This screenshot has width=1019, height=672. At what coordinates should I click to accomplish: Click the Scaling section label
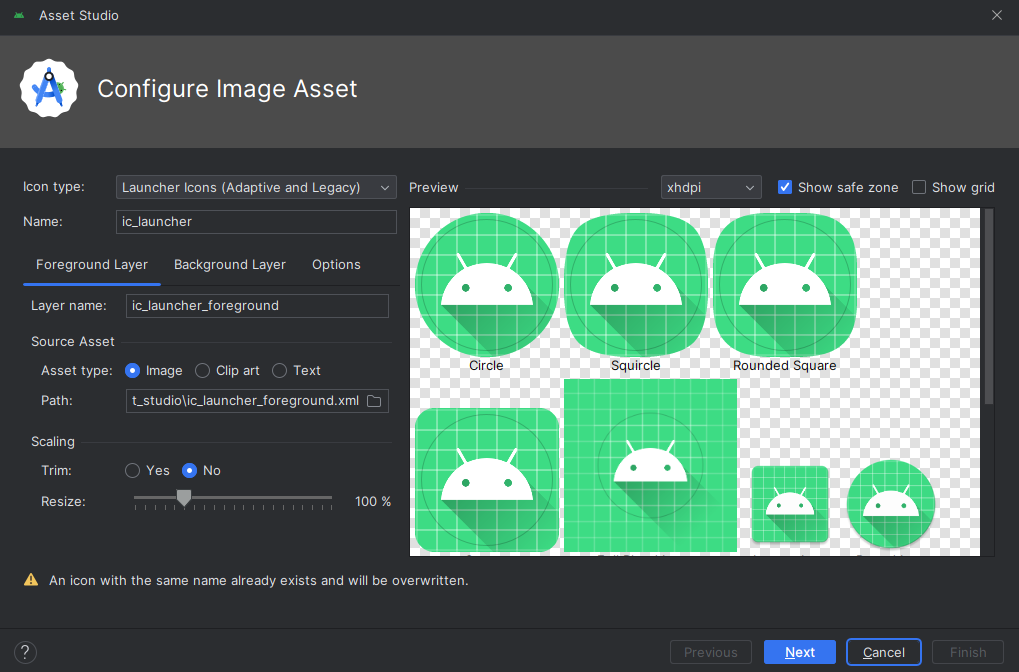click(53, 442)
